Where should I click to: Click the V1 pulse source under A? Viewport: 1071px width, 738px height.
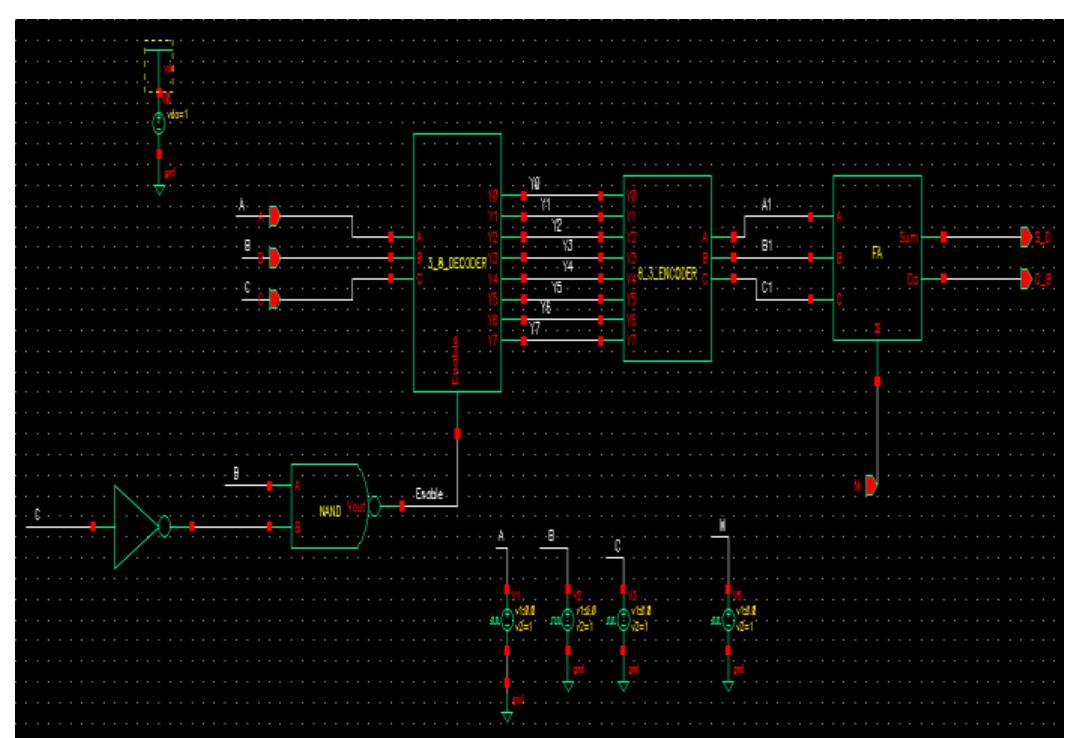[508, 617]
